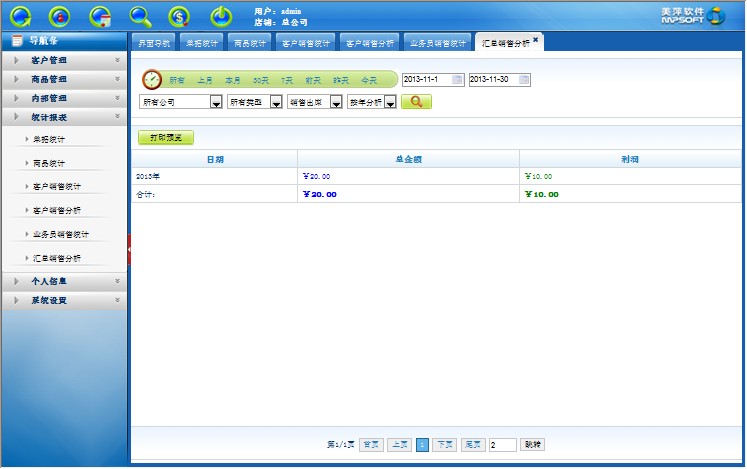
Task: Click the green dollar sign icon
Action: point(180,16)
